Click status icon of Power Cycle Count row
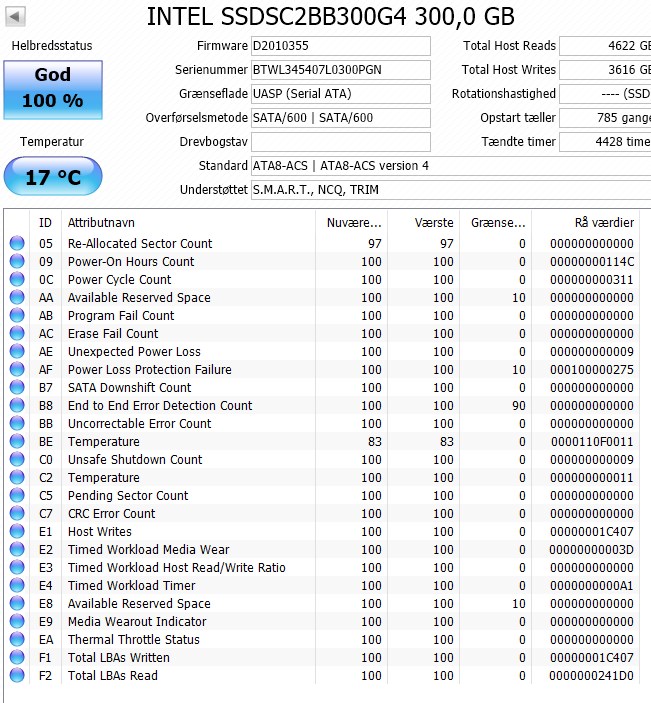Screen dimensions: 651x703 tap(17, 279)
